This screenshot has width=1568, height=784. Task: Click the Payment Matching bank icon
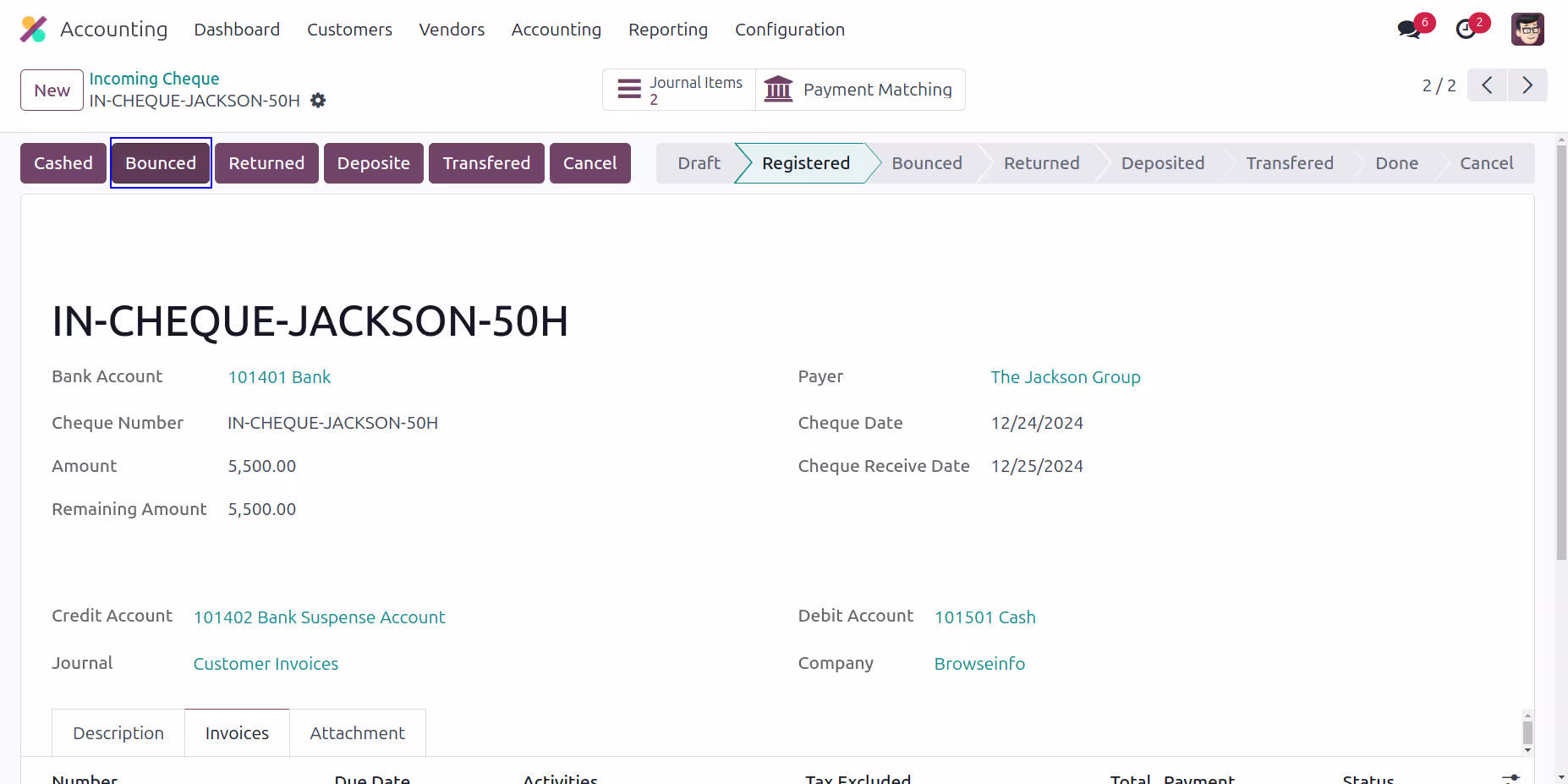pyautogui.click(x=778, y=89)
